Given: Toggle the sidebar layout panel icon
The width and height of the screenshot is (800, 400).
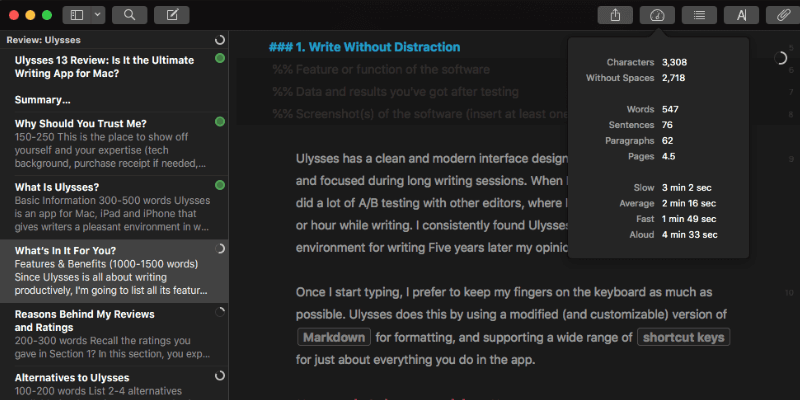Looking at the screenshot, I should tap(77, 15).
